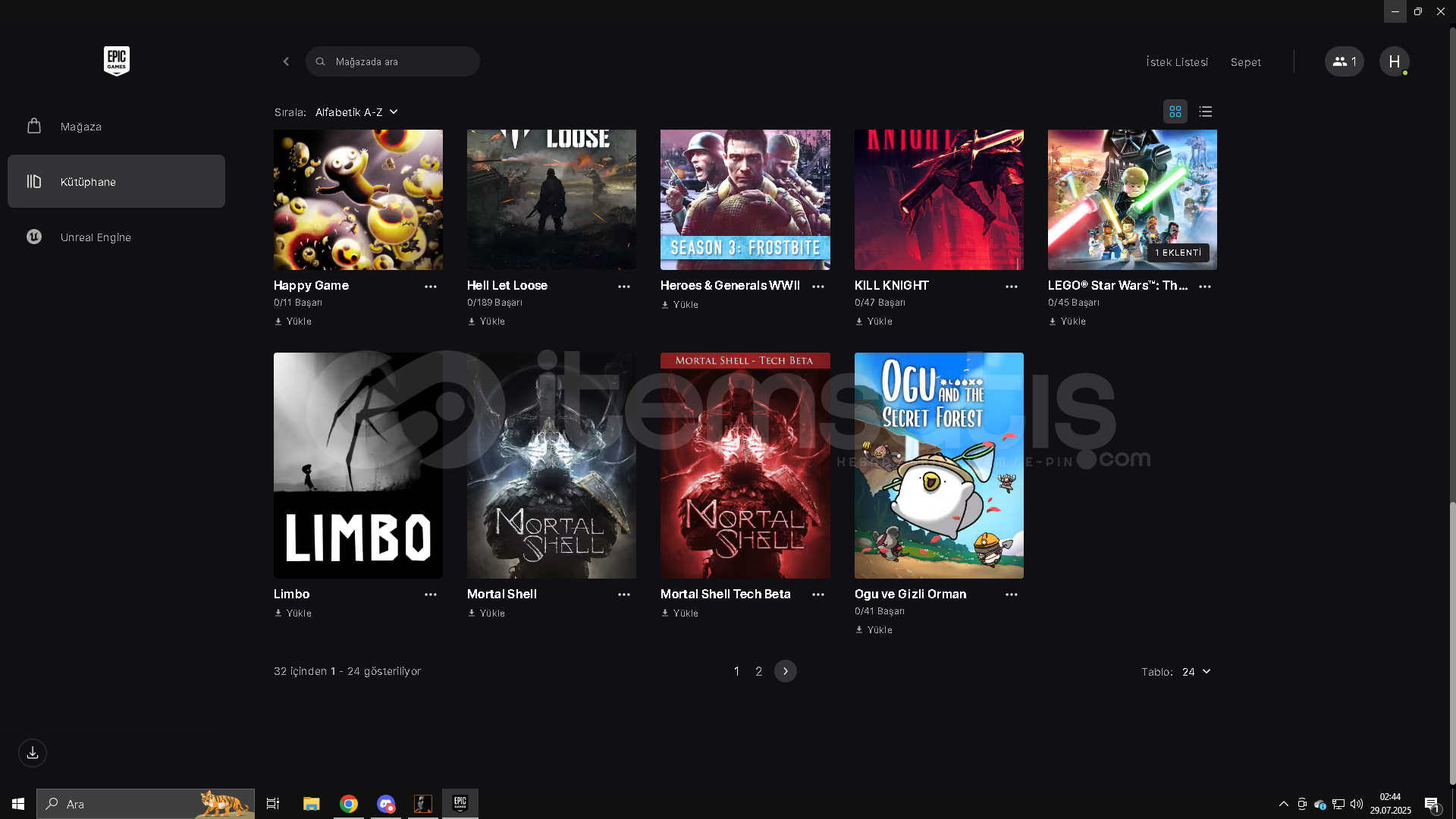Image resolution: width=1456 pixels, height=819 pixels.
Task: Click the library vertical scrollbar
Action: click(x=1452, y=643)
